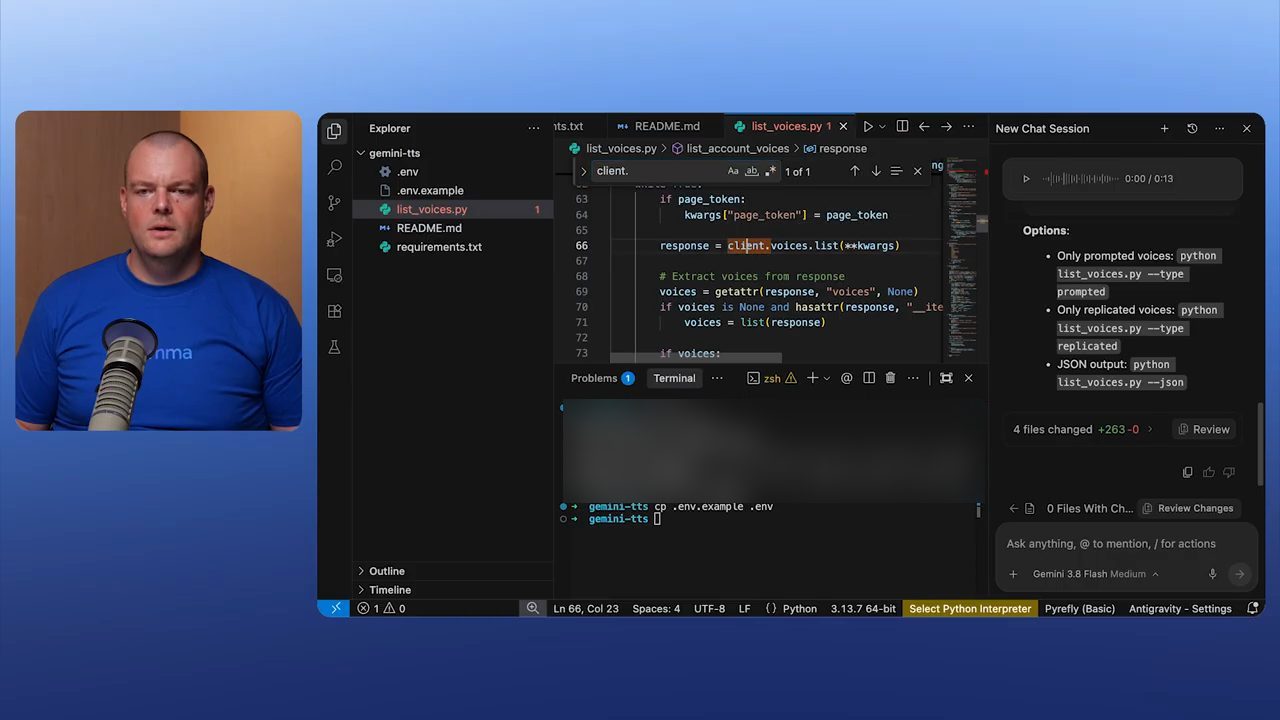Maximize the terminal panel size
This screenshot has height=720, width=1280.
click(946, 378)
